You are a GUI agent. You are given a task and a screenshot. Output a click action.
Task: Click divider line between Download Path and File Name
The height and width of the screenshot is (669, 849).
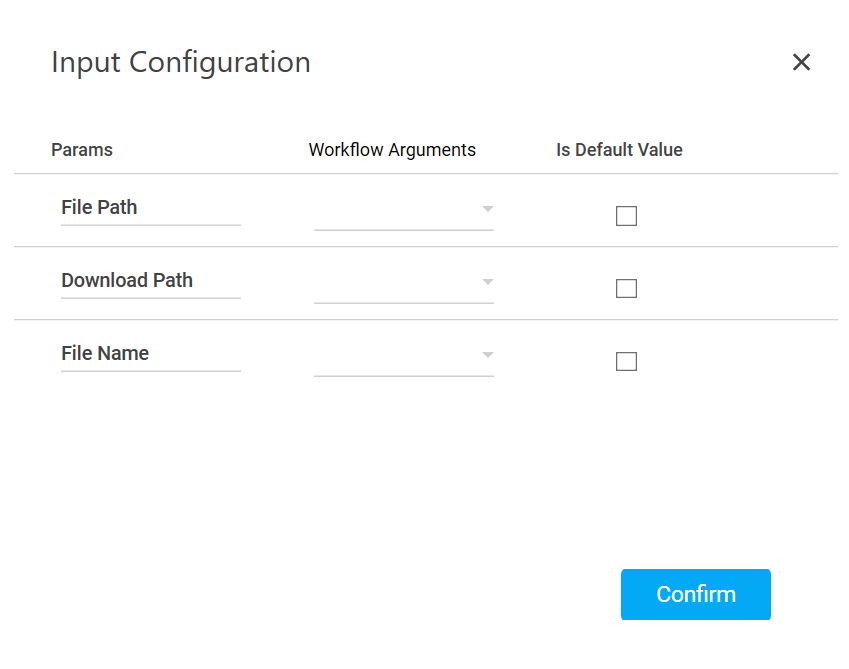426,320
